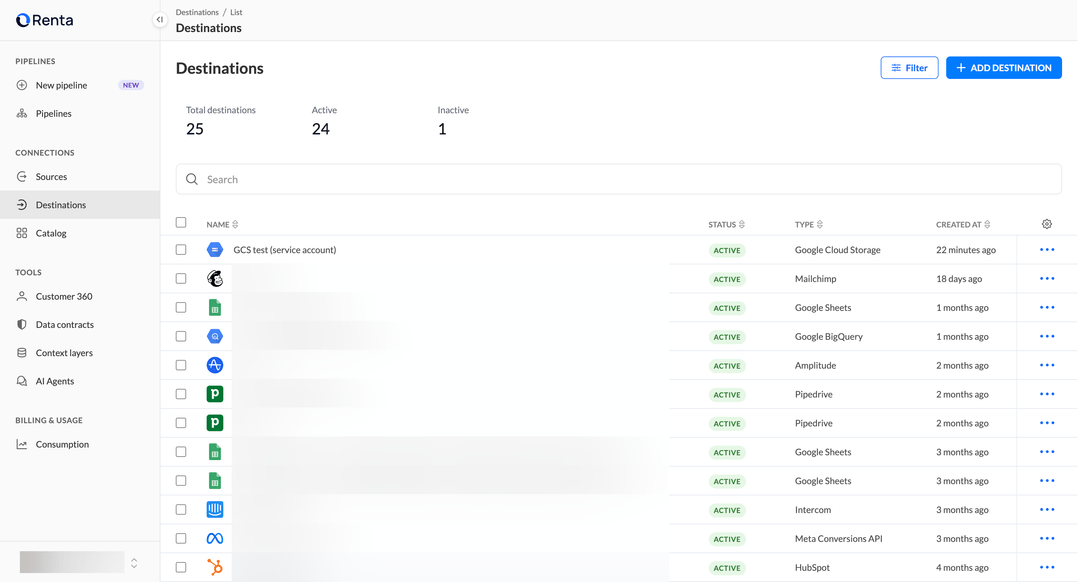Click the NEW badge beside New pipeline
This screenshot has width=1080, height=582.
click(131, 85)
